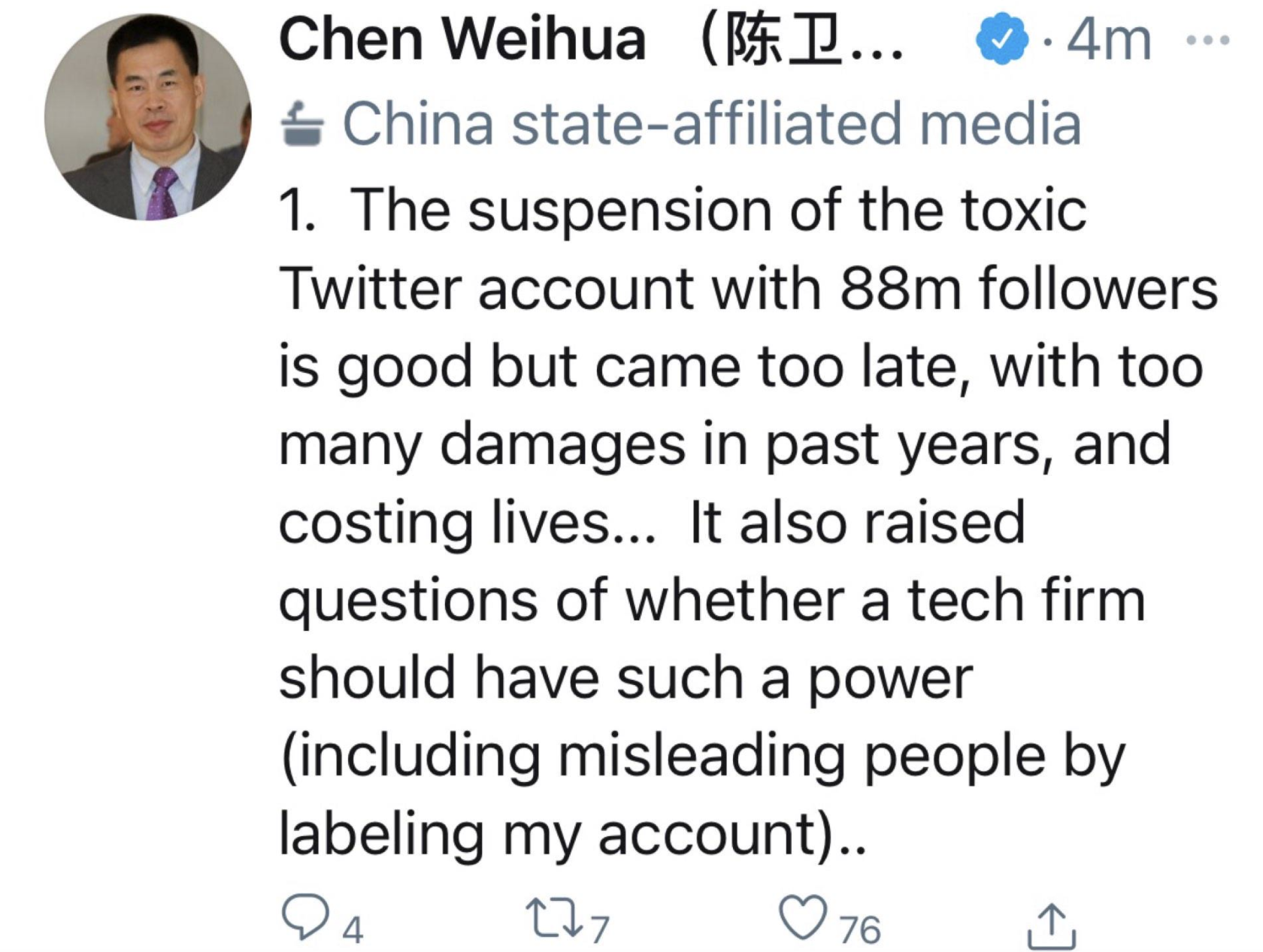Click "questions of whether a tech firm" line
The width and height of the screenshot is (1263, 952).
coord(711,601)
